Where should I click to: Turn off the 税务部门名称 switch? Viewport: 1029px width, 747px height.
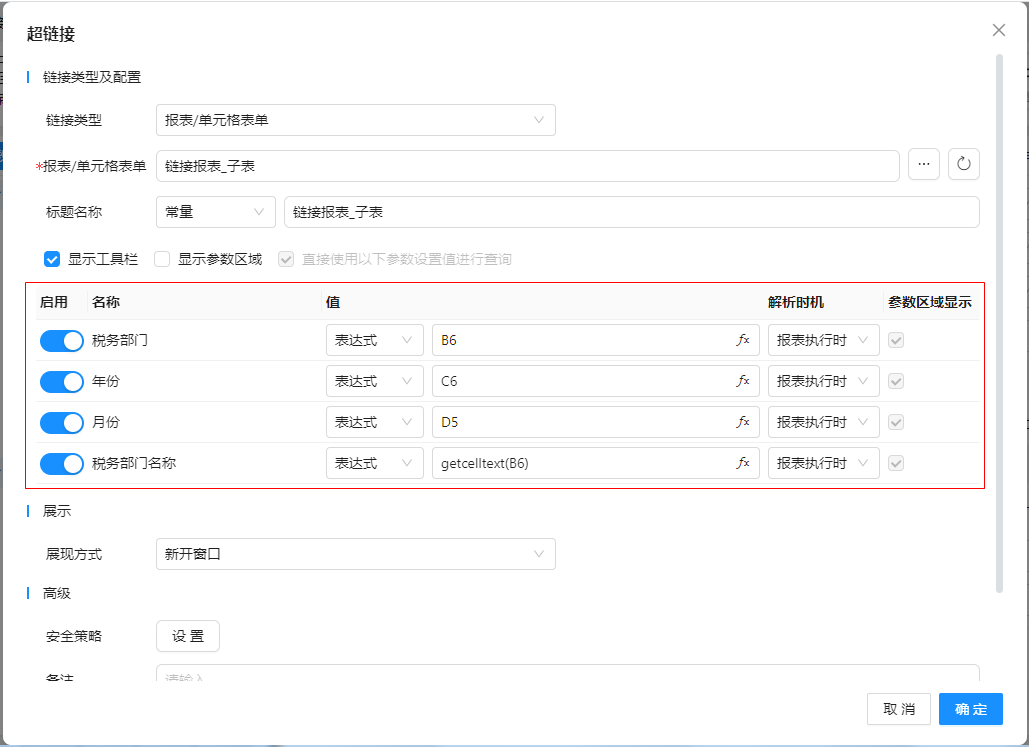62,463
